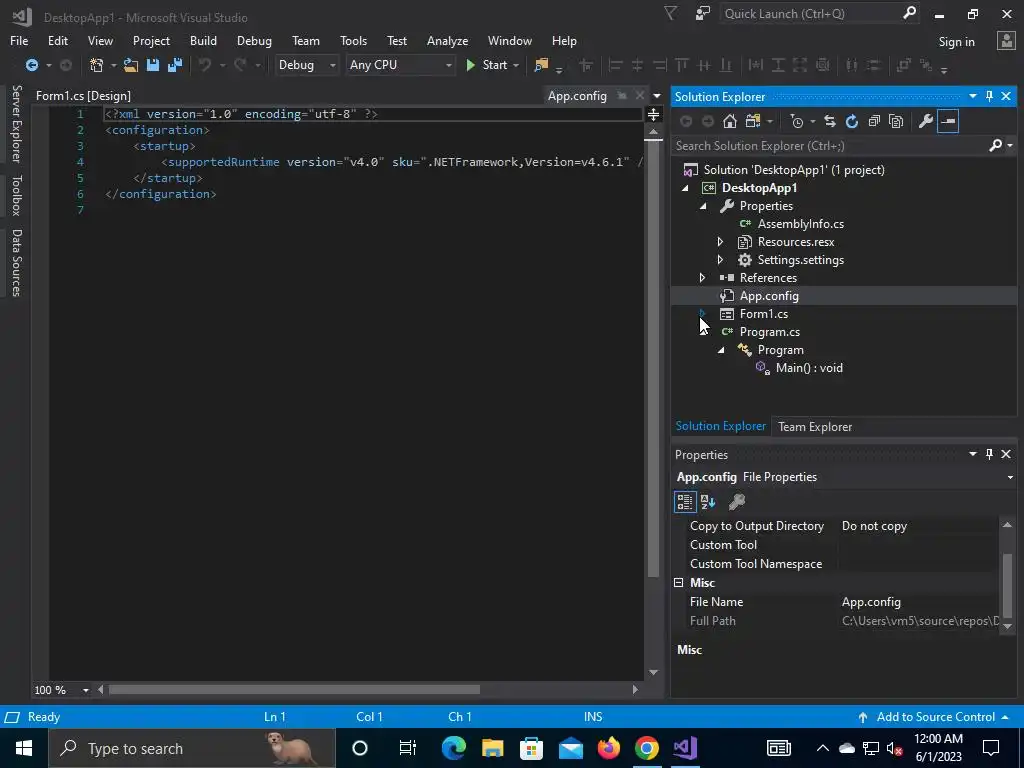Click the Open File folder icon
The height and width of the screenshot is (768, 1024).
point(131,65)
